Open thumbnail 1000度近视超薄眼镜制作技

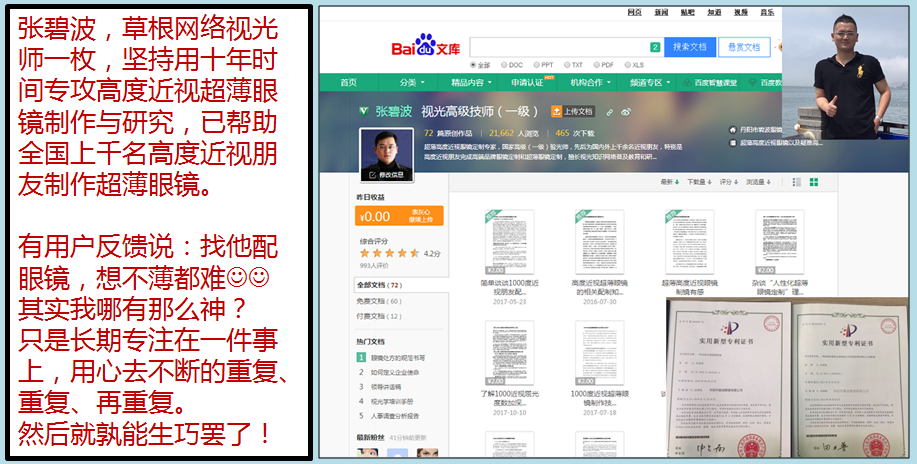(x=599, y=353)
